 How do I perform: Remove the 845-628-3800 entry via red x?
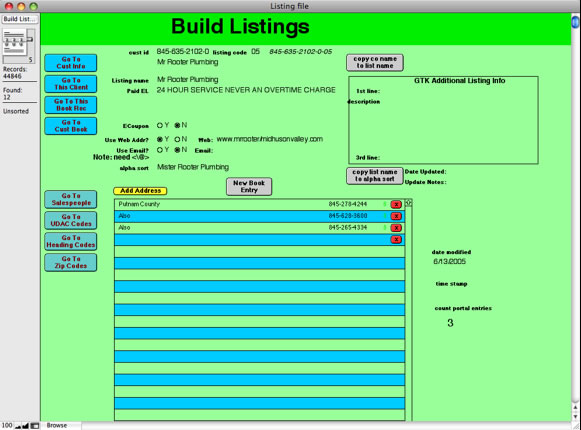[396, 216]
